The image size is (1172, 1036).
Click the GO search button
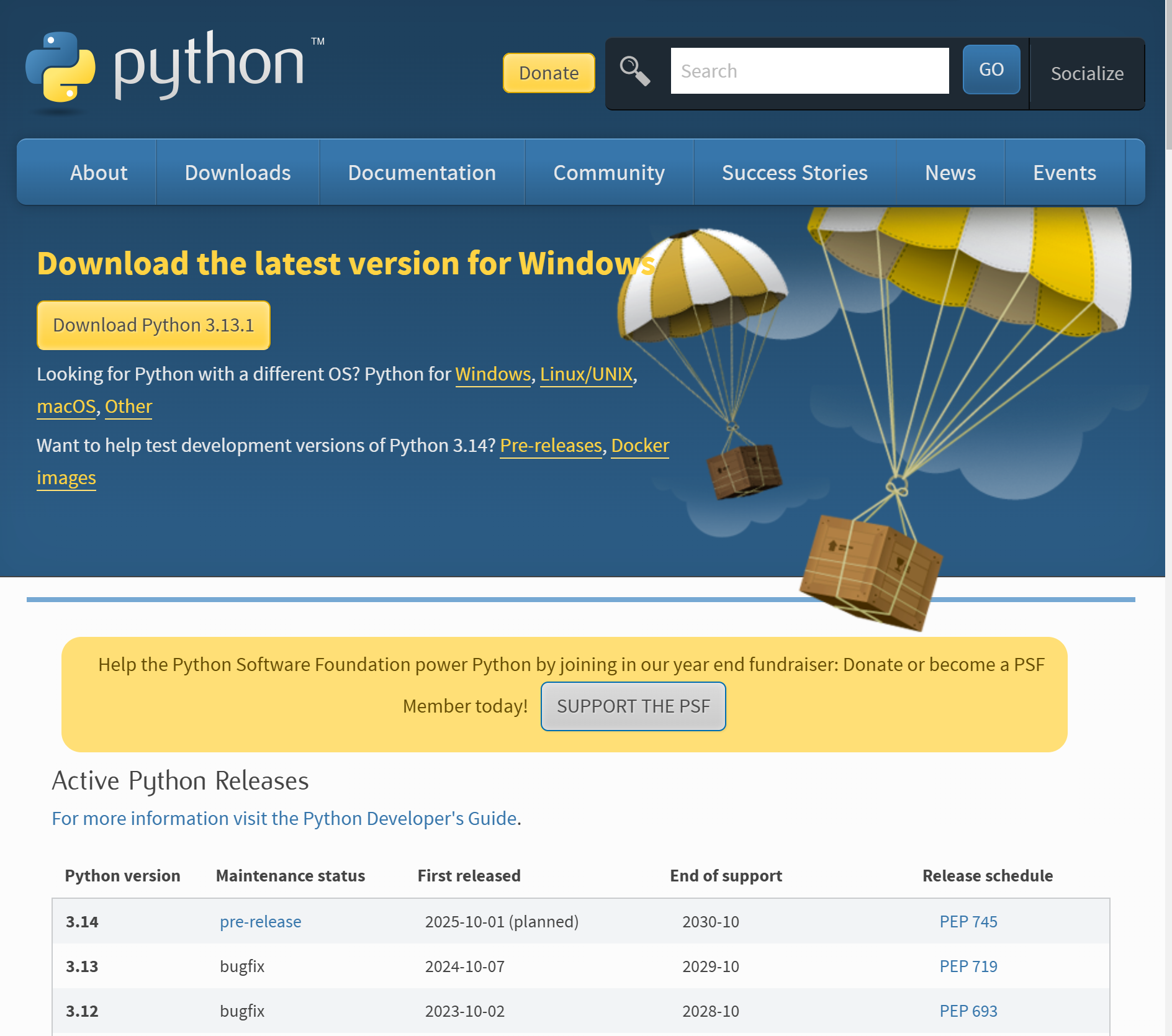991,70
